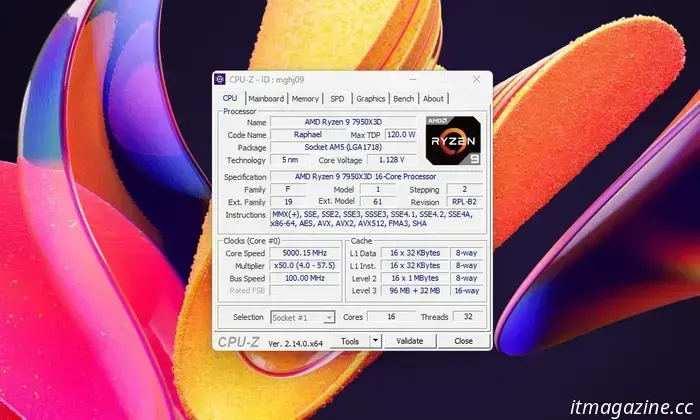Click the L1 Data 8-way value
700x420 pixels.
[x=467, y=253]
